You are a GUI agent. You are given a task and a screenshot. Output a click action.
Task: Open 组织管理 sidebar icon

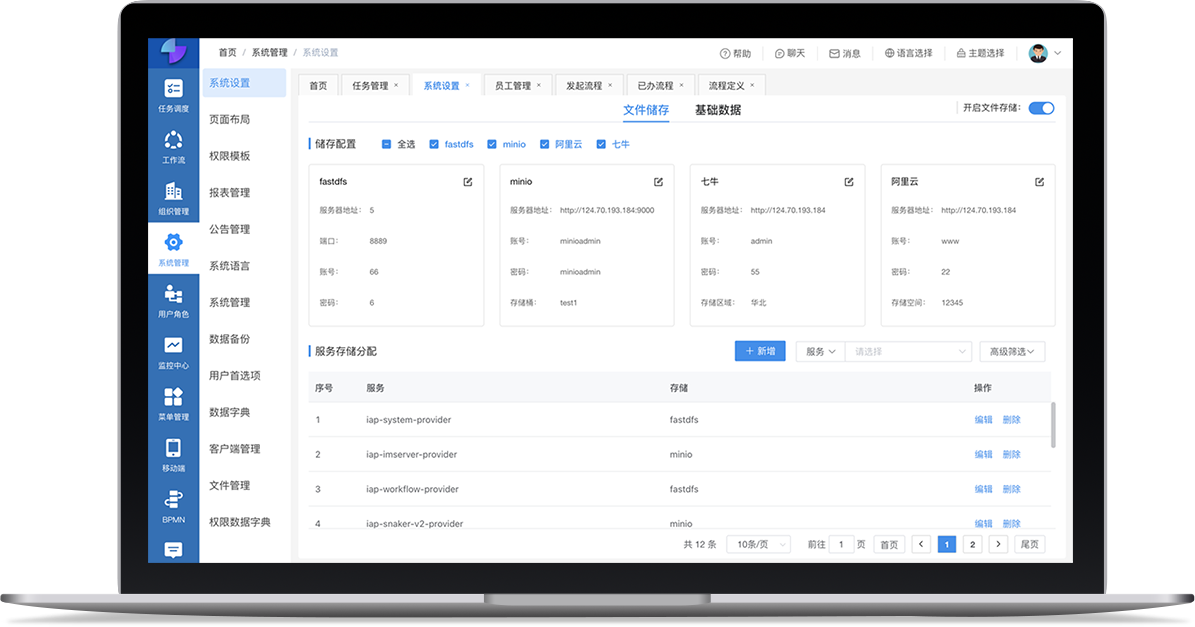173,198
